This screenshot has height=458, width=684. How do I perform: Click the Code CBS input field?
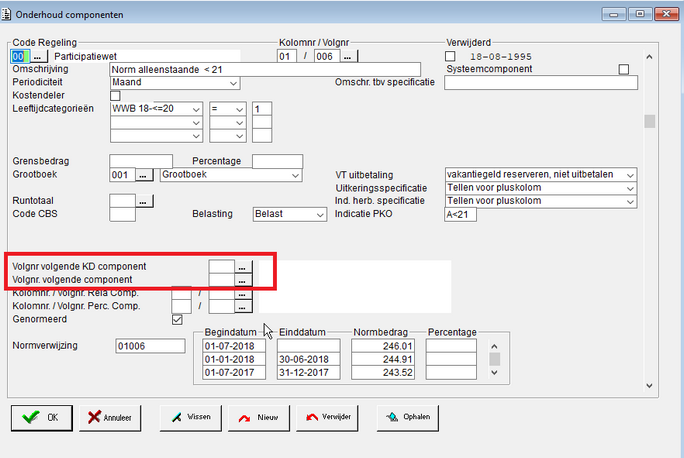tap(123, 214)
